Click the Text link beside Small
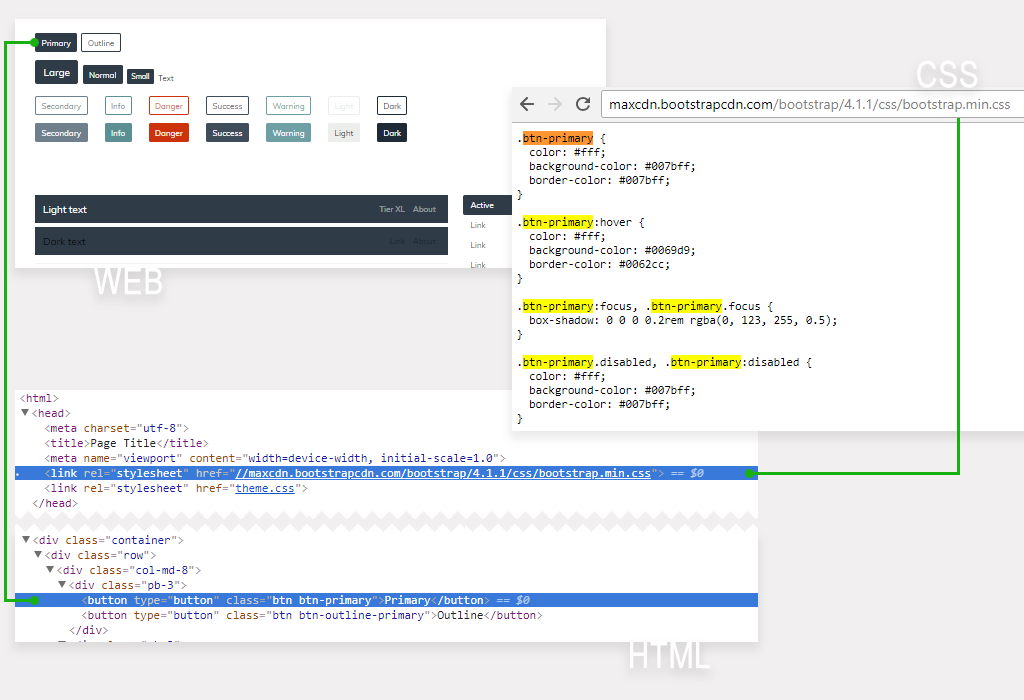The image size is (1024, 700). tap(166, 78)
